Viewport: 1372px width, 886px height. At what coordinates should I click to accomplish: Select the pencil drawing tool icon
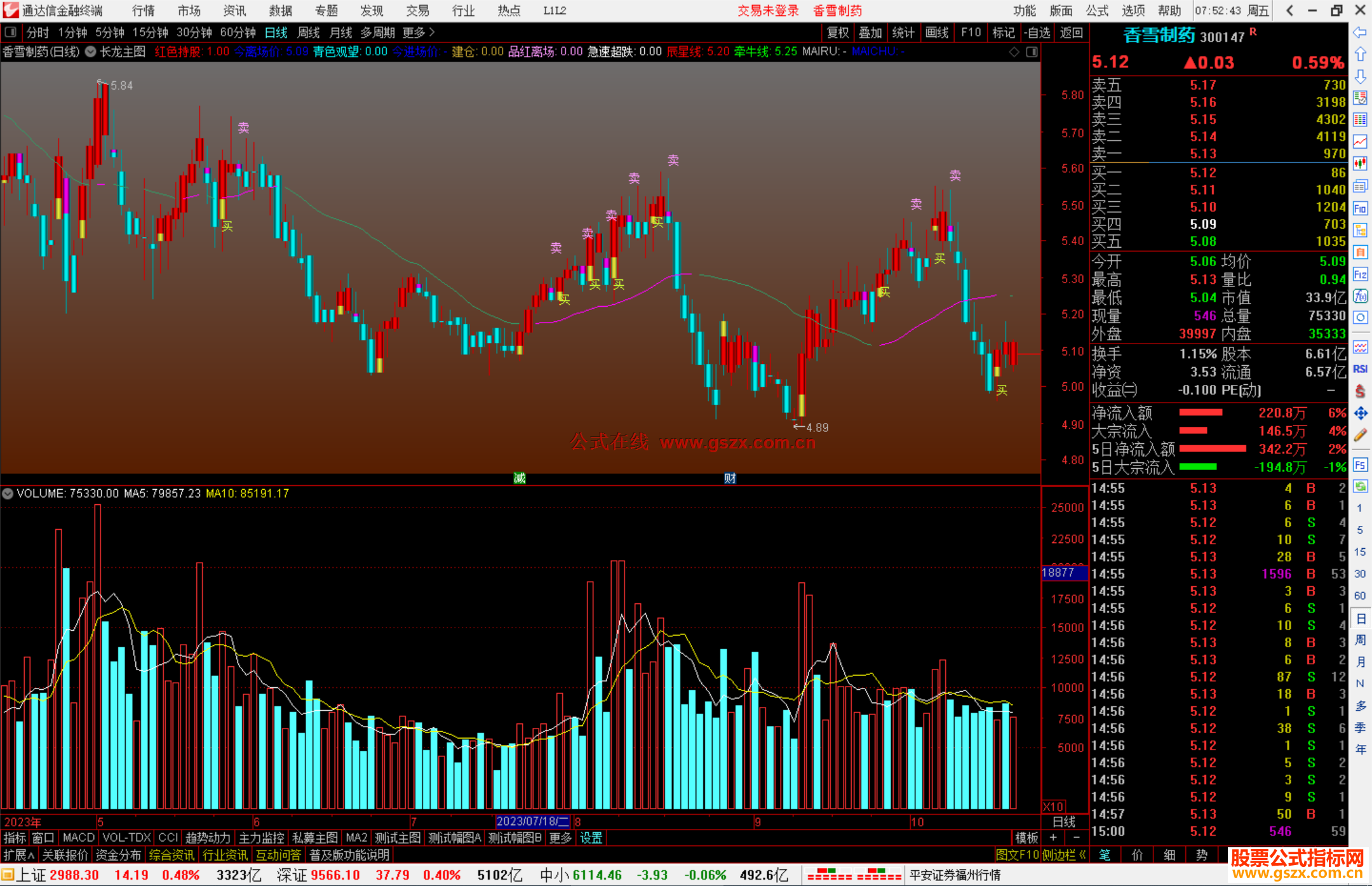[x=1360, y=435]
